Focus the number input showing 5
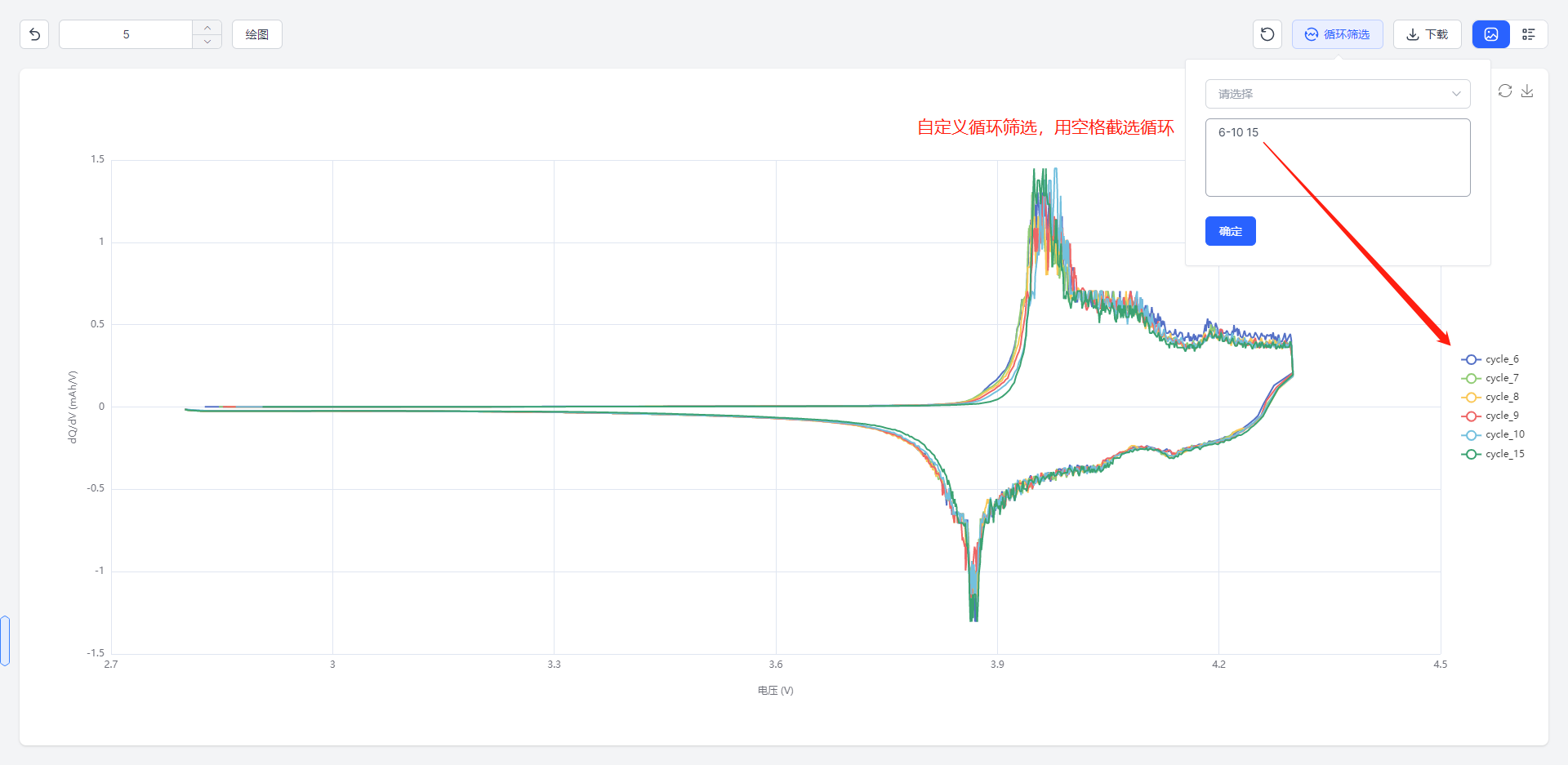This screenshot has height=765, width=1568. click(126, 34)
